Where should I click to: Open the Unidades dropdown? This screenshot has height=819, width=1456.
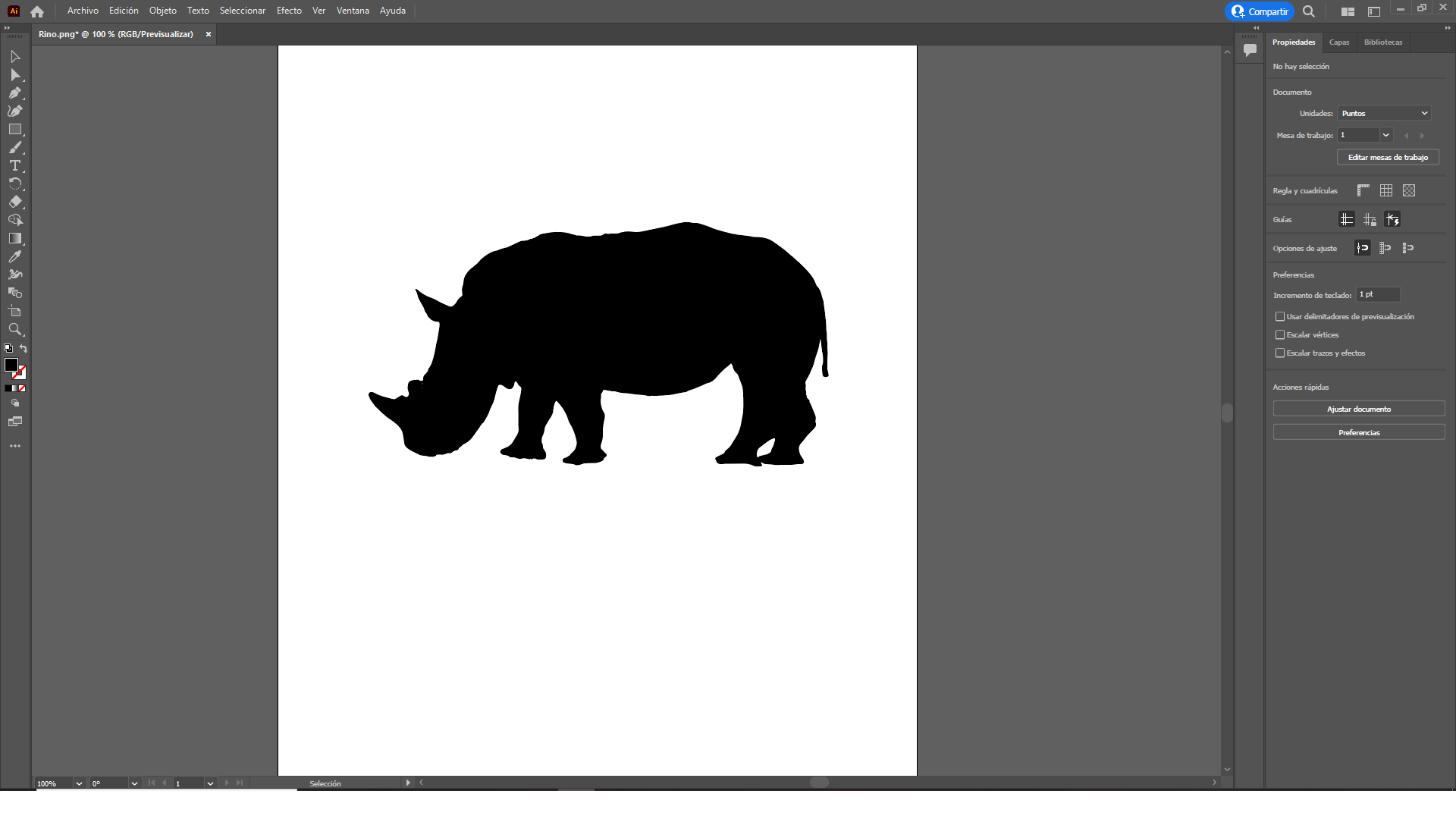point(1384,113)
